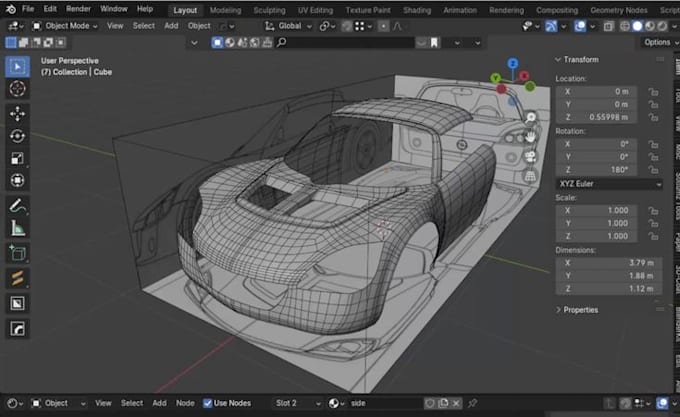
Task: Open the File menu
Action: click(x=28, y=9)
